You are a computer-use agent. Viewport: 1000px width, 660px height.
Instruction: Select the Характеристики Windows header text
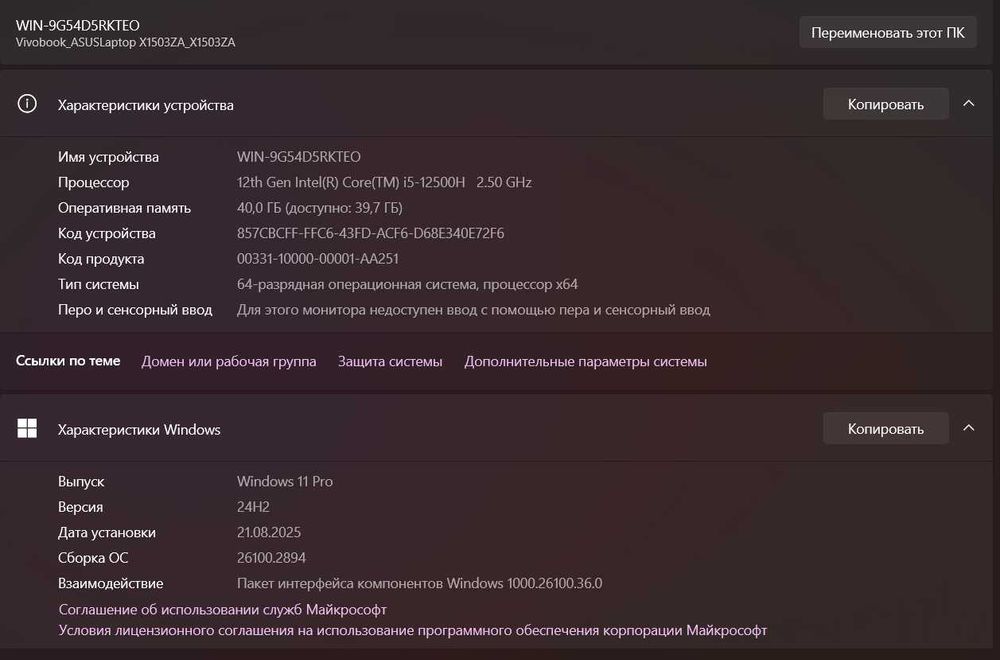tap(139, 429)
